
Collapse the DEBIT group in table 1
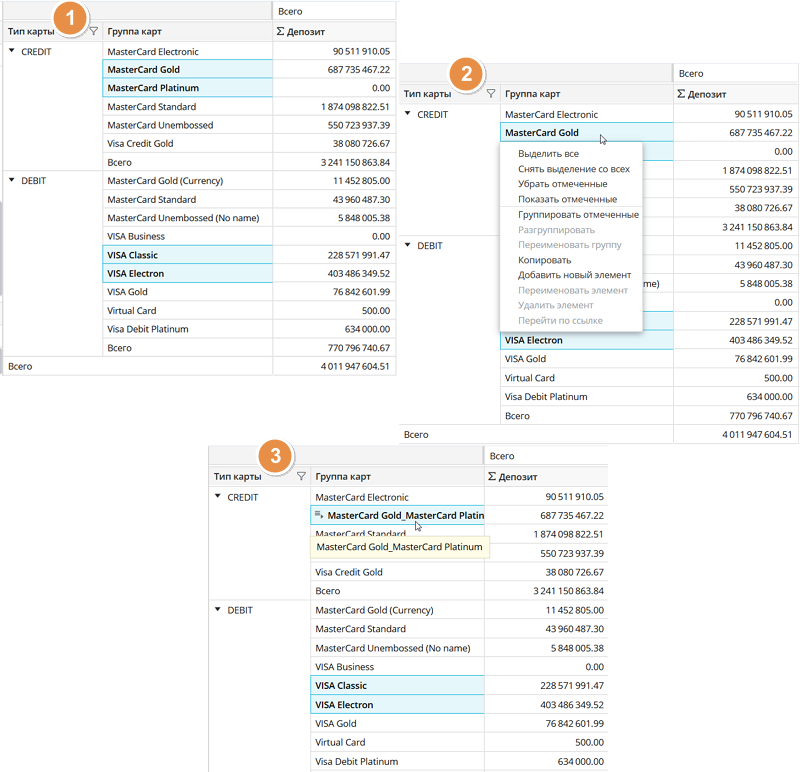click(x=11, y=180)
